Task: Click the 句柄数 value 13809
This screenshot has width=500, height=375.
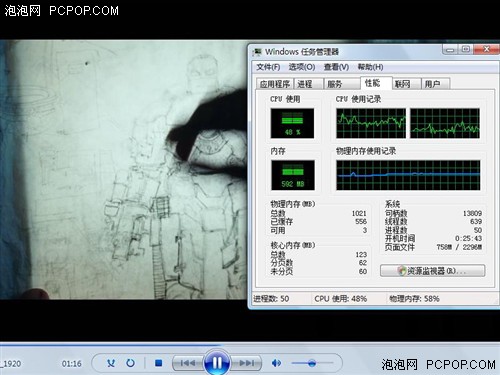Action: [x=472, y=213]
